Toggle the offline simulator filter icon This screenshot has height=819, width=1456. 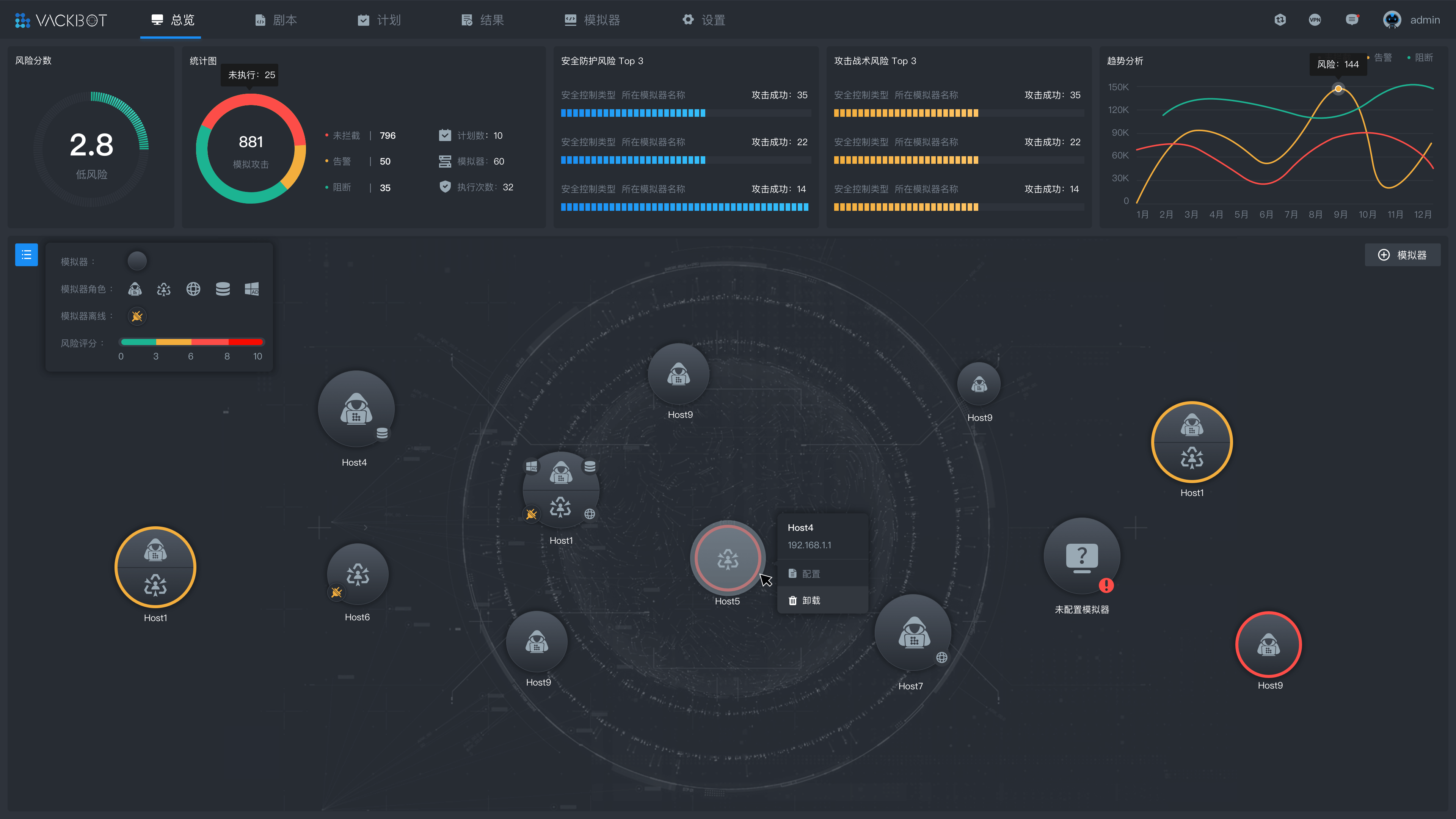[x=137, y=316]
